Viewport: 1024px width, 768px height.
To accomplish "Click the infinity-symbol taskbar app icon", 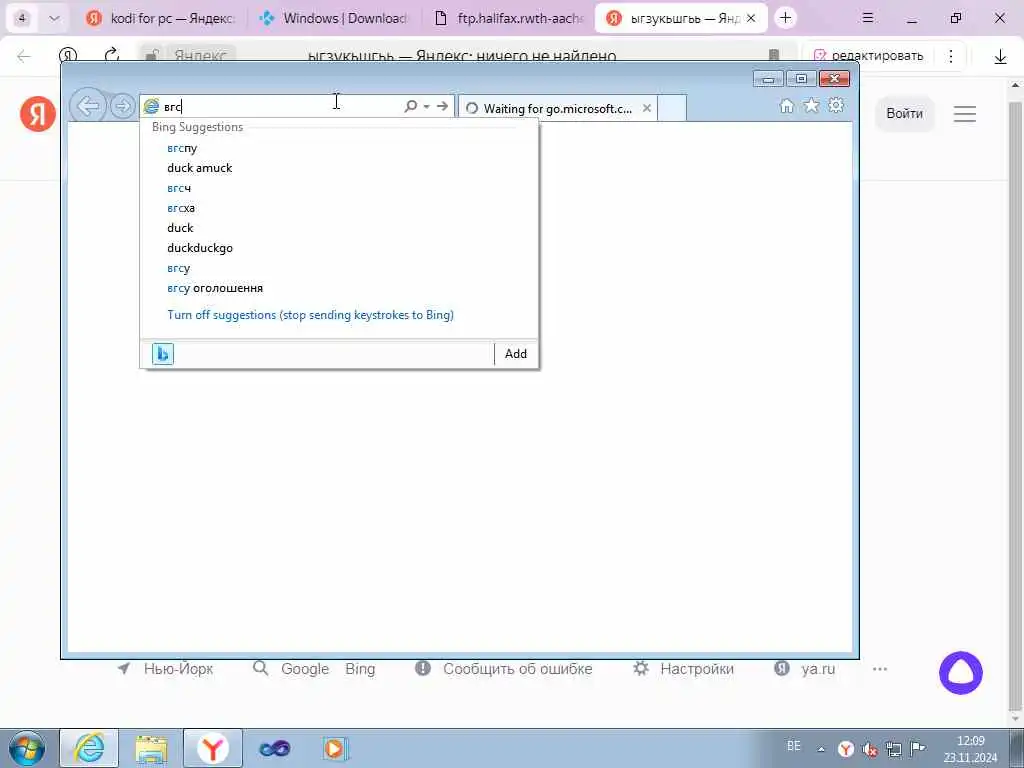I will tap(274, 748).
